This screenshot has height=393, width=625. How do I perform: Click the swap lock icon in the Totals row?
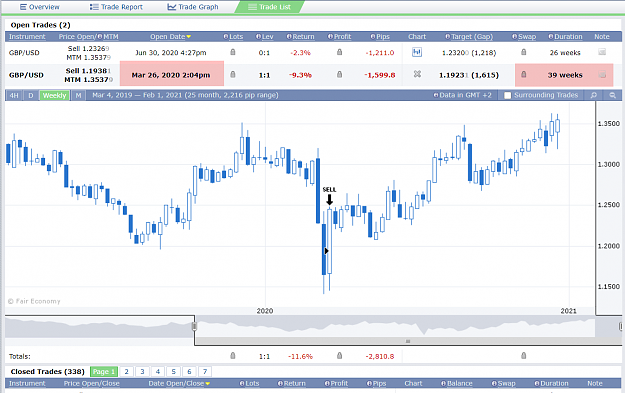(524, 356)
